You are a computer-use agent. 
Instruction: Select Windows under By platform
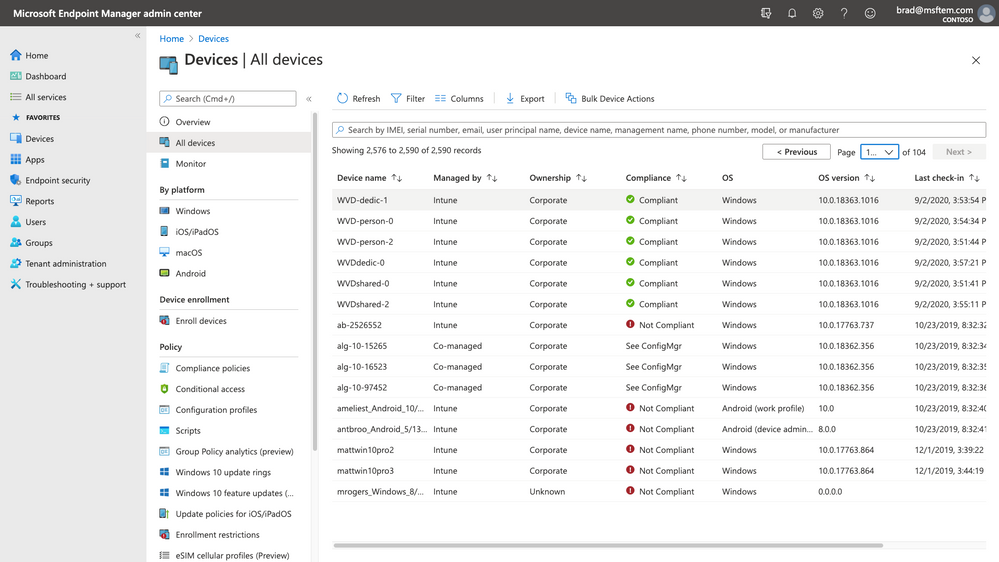192,211
